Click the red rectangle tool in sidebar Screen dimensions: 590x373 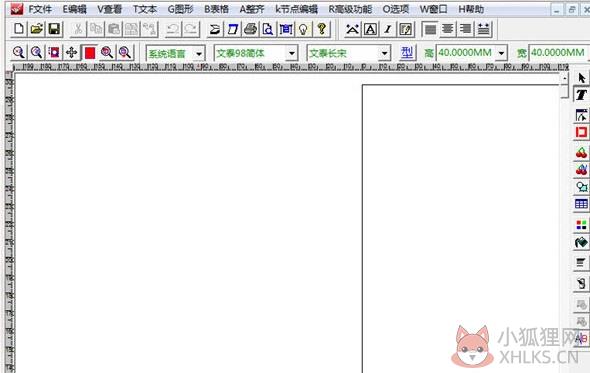(x=581, y=132)
